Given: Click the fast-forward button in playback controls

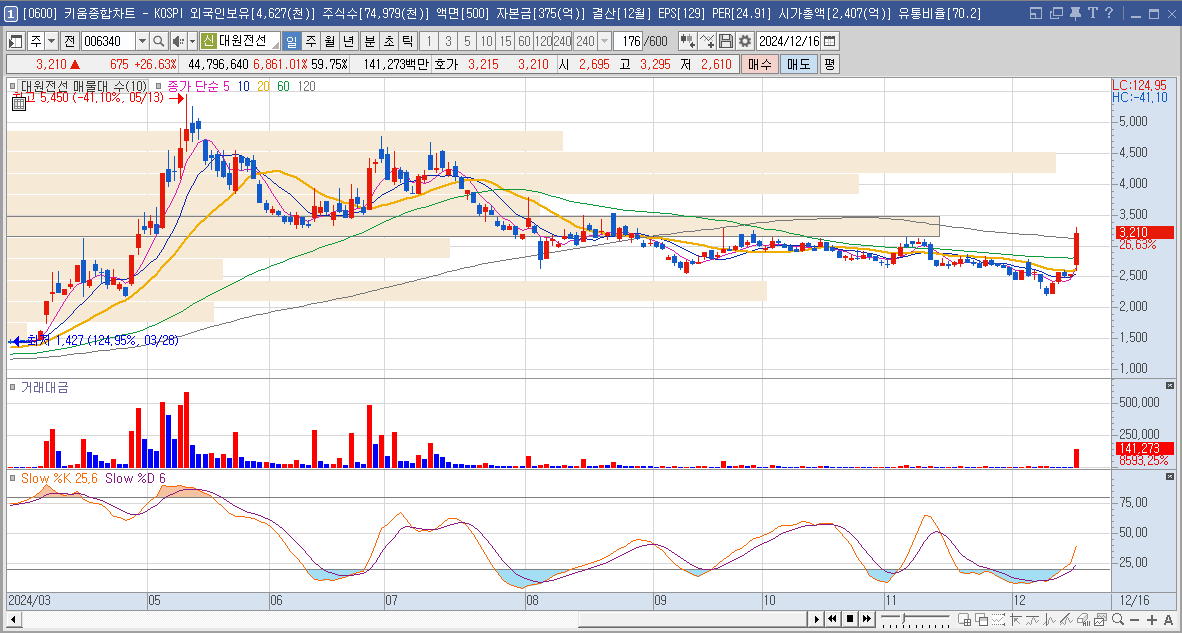Looking at the screenshot, I should 868,619.
